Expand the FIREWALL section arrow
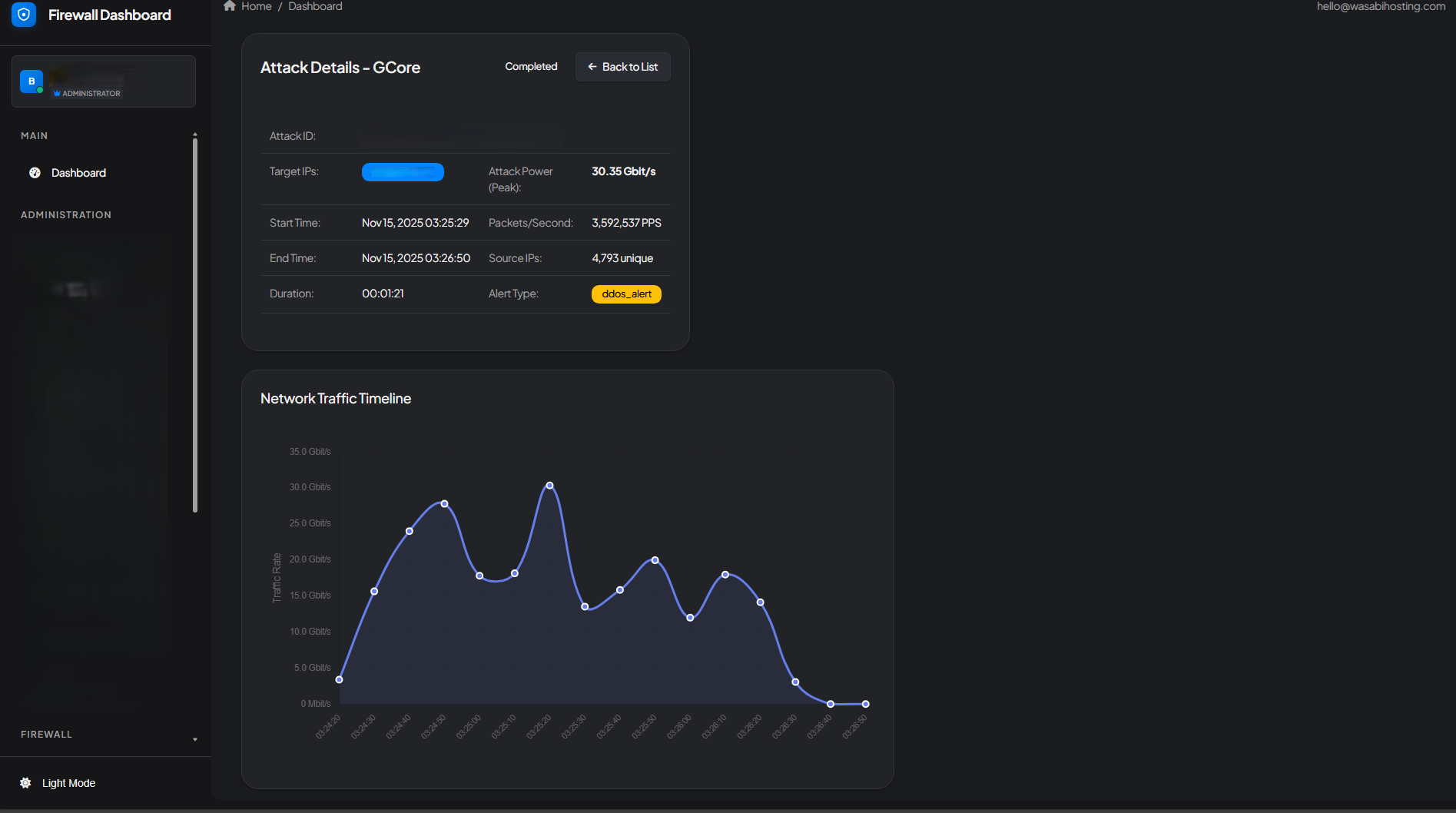This screenshot has width=1456, height=813. point(195,739)
